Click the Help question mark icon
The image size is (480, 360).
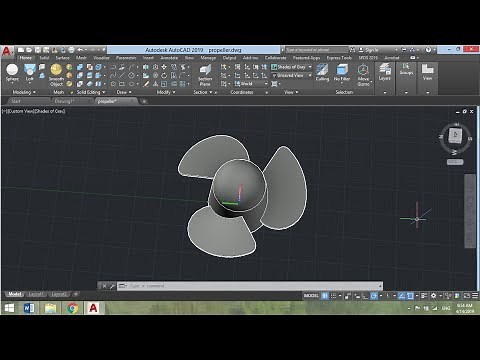click(428, 50)
